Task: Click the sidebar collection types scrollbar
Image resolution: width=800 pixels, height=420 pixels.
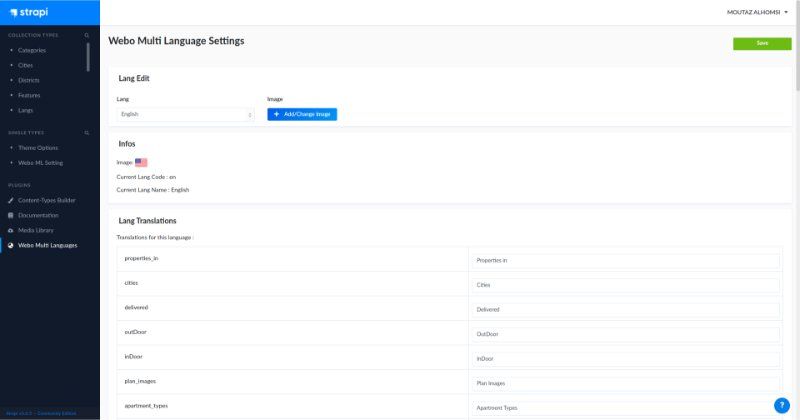Action: pyautogui.click(x=88, y=57)
